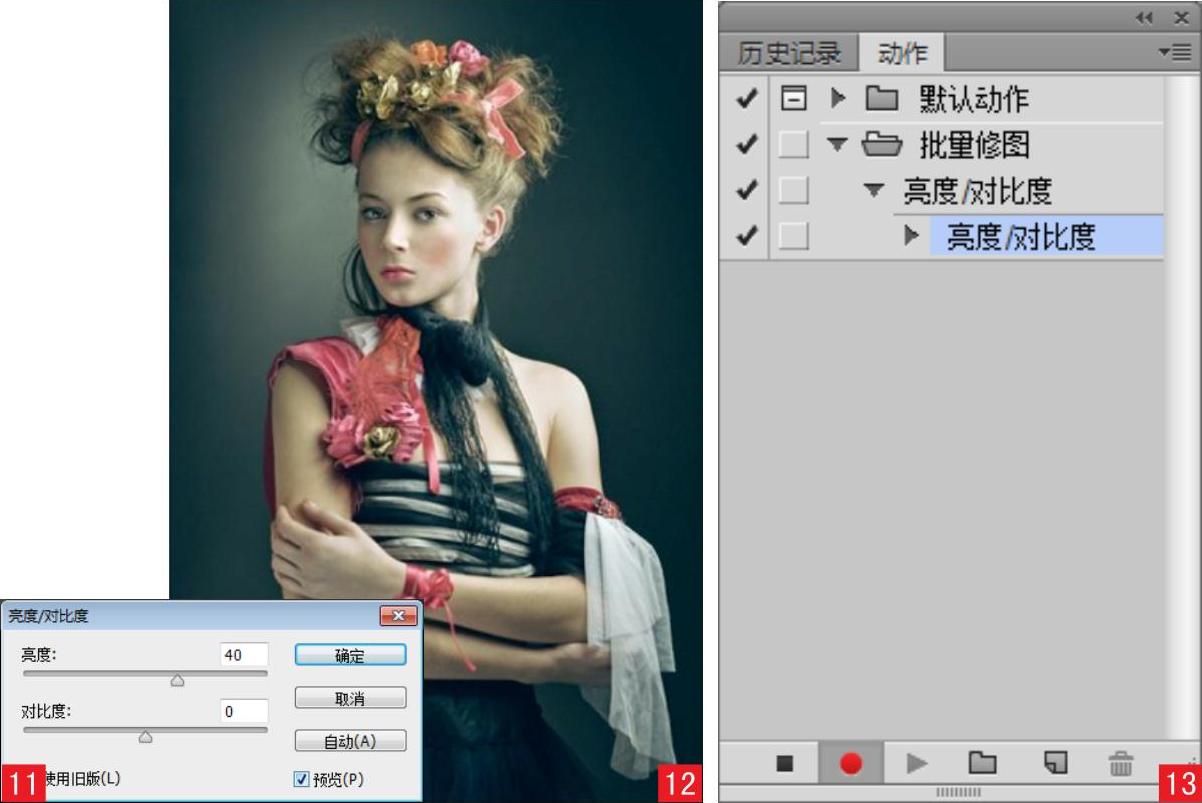Select the 默认动作 row

point(992,99)
